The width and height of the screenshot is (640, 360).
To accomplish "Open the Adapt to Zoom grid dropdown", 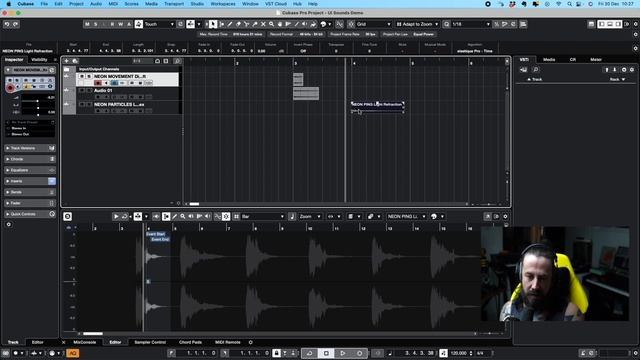I will [x=417, y=24].
